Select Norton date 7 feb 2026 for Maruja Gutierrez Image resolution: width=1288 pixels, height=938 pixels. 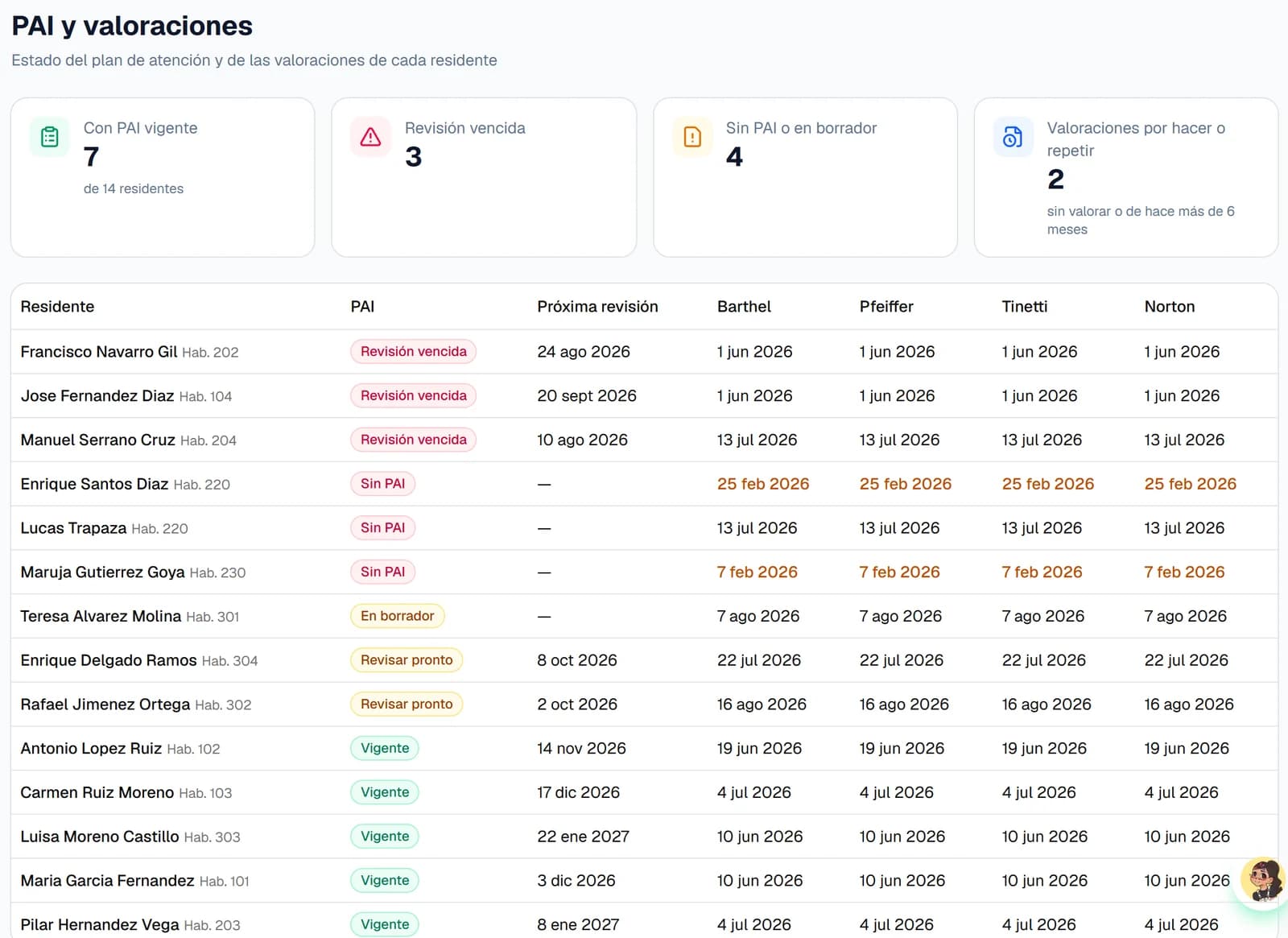point(1184,572)
